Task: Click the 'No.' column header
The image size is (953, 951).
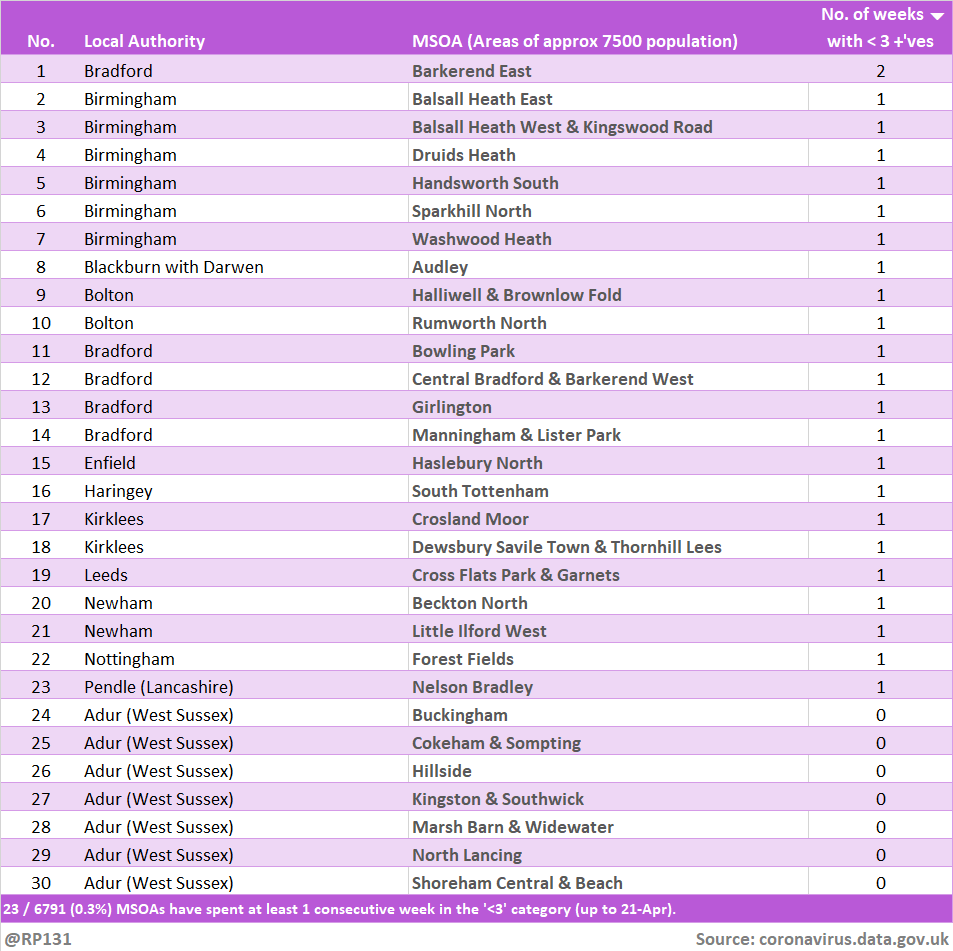Action: coord(41,41)
